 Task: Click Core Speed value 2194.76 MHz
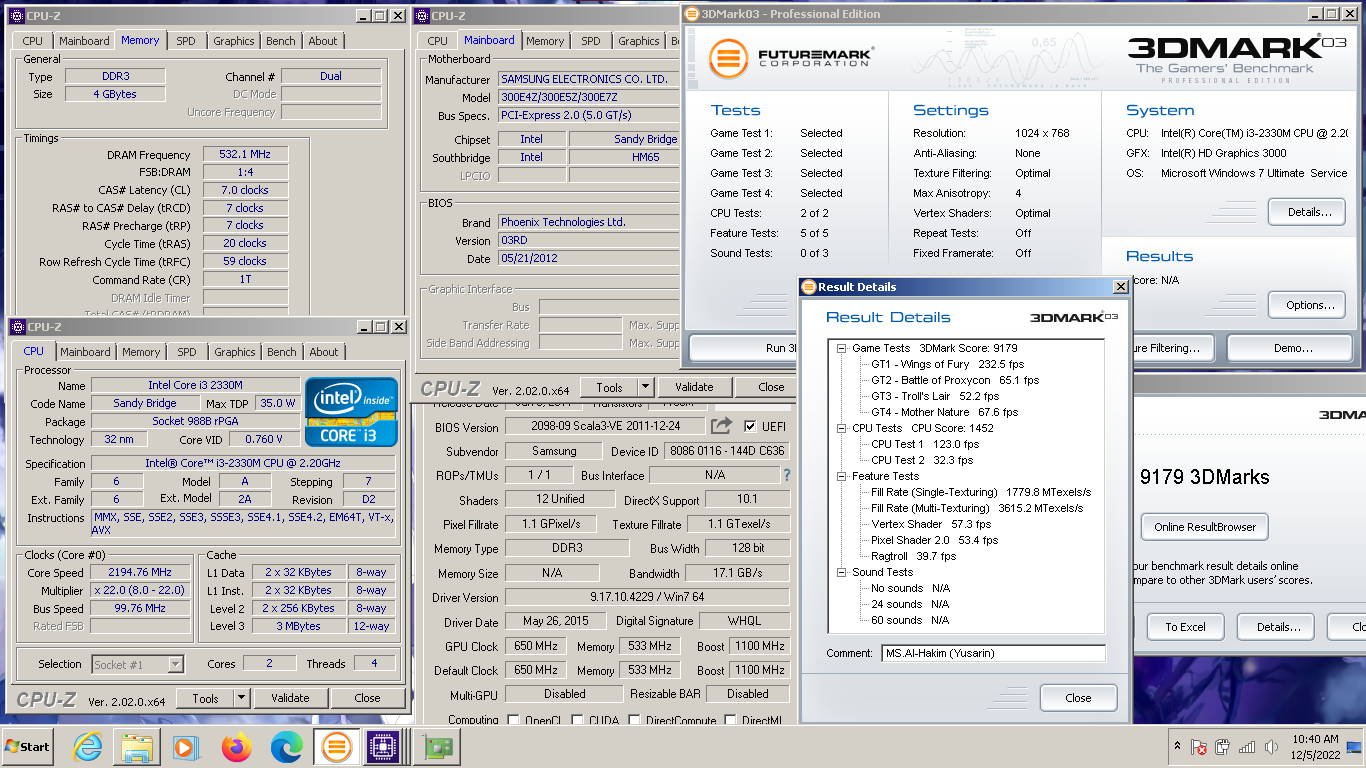(x=140, y=573)
